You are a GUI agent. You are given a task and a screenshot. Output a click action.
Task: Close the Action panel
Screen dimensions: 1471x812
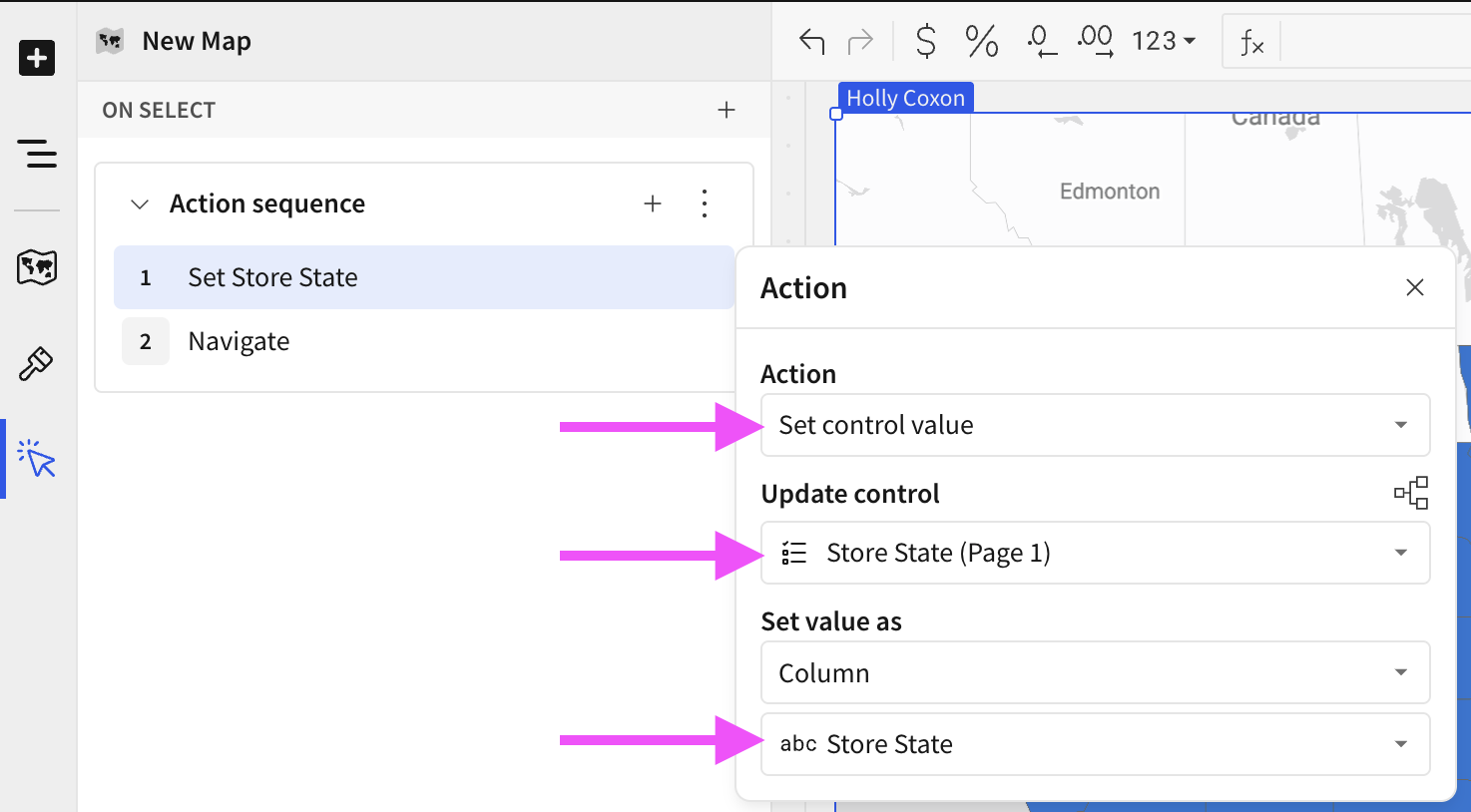(x=1414, y=287)
